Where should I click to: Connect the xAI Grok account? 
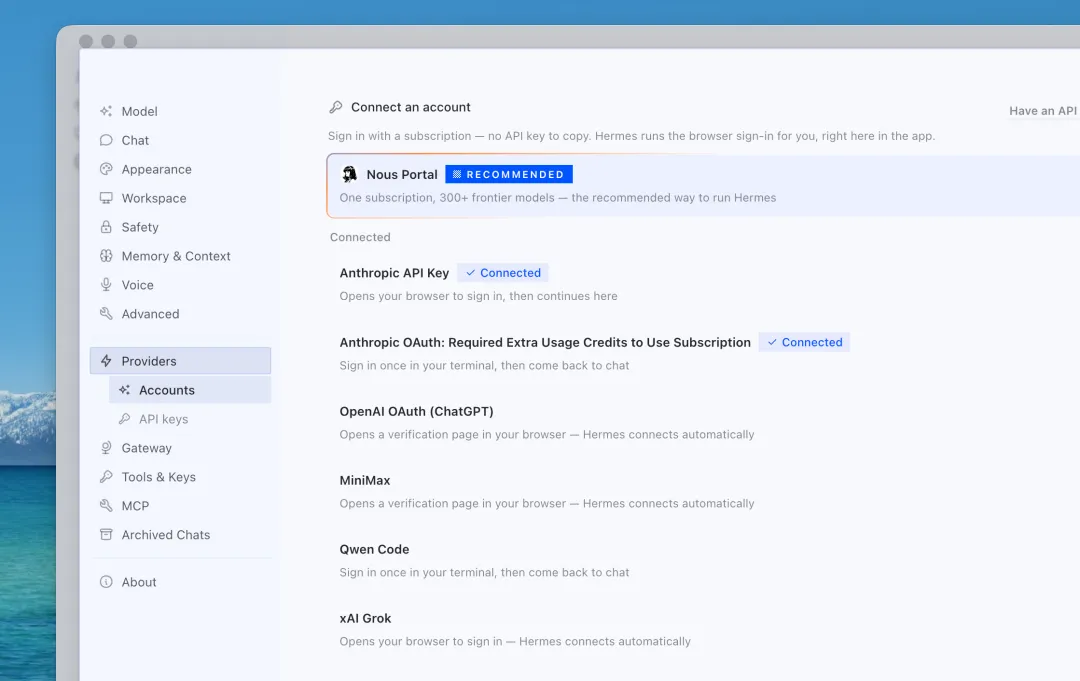704,629
